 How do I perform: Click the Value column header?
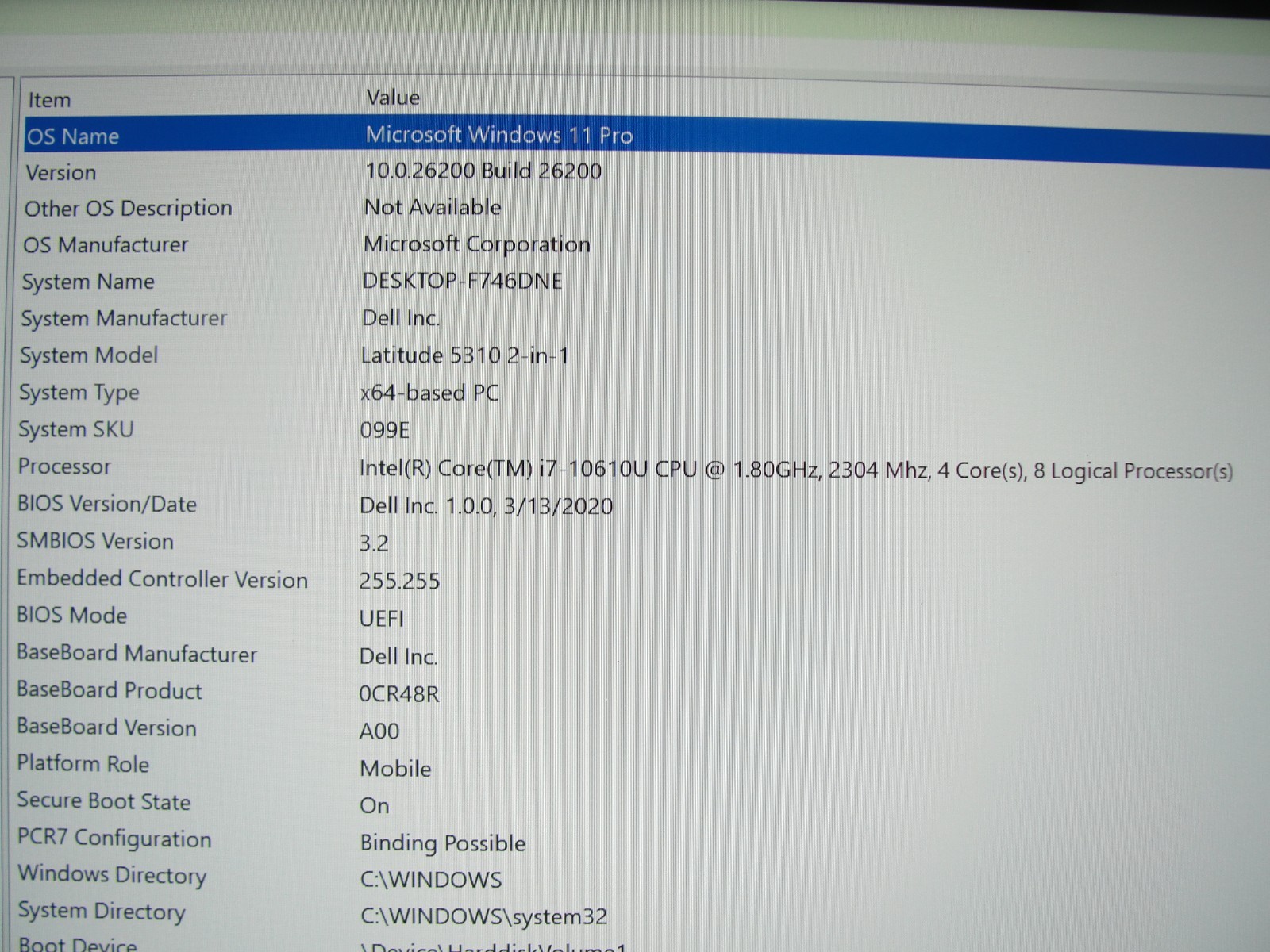[x=393, y=98]
